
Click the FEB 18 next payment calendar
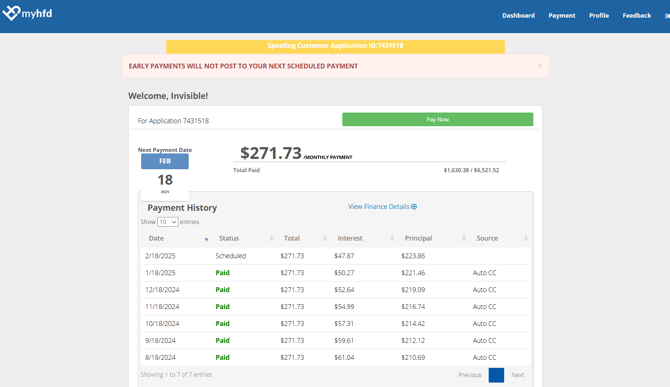point(165,176)
